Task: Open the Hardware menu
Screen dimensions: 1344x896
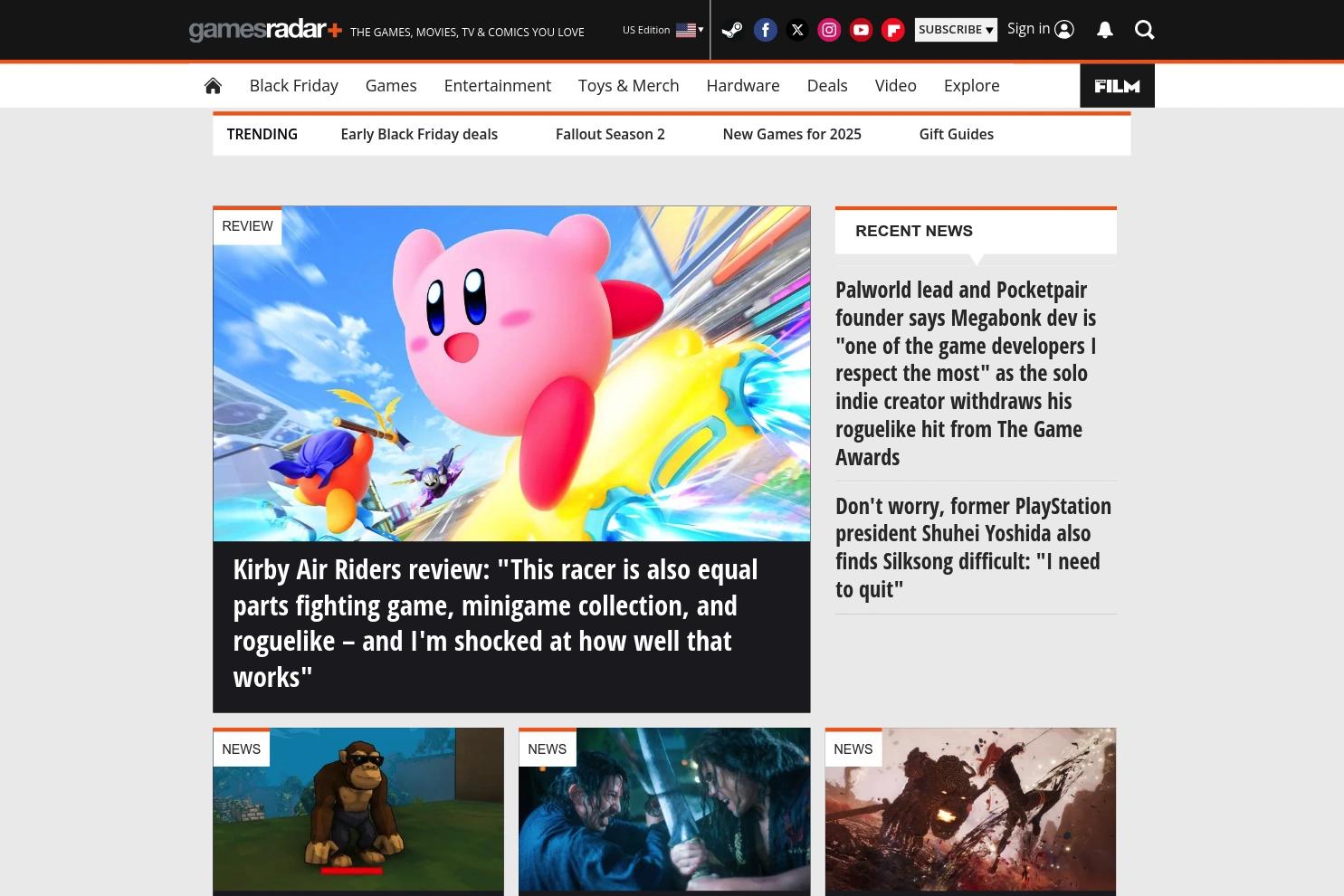Action: (x=743, y=85)
